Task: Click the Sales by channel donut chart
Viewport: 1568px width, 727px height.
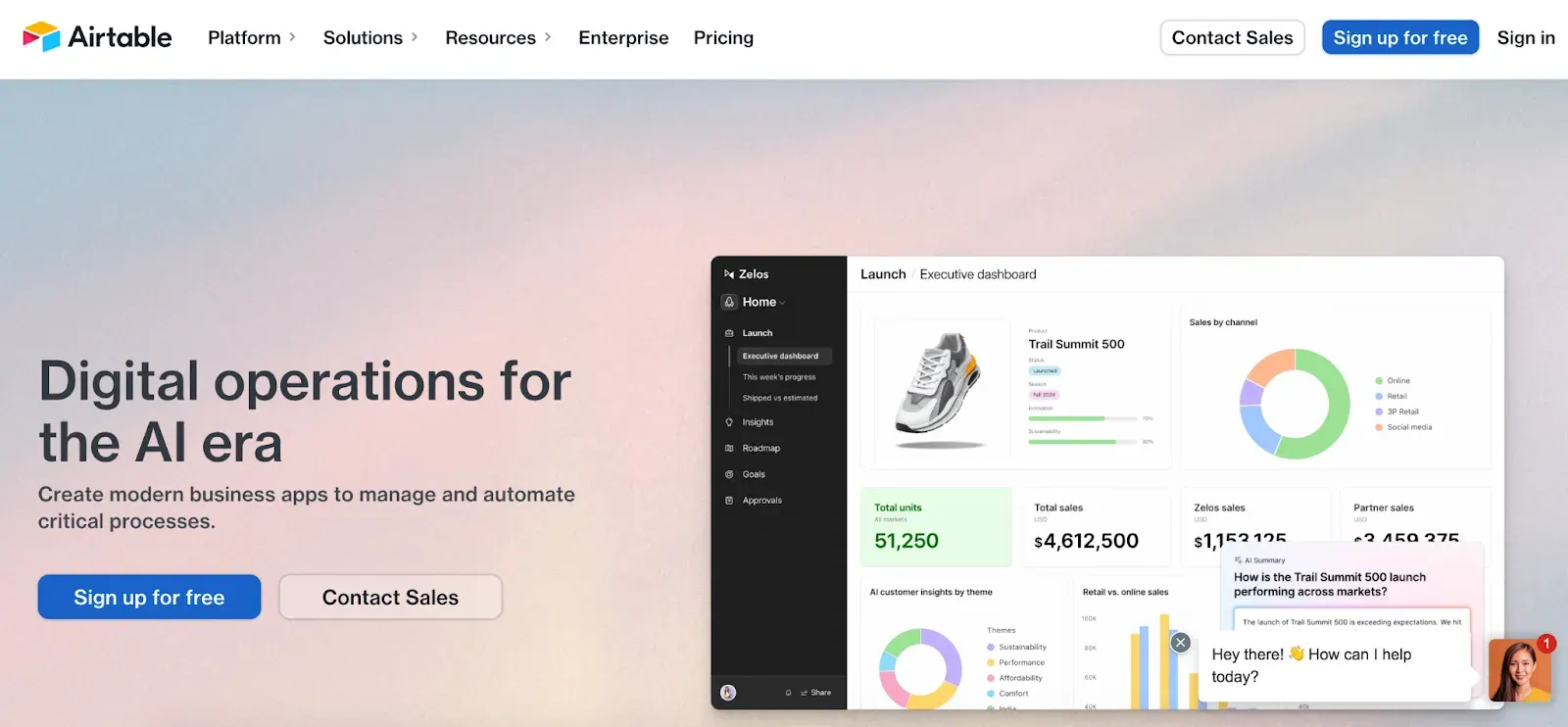Action: pos(1295,404)
